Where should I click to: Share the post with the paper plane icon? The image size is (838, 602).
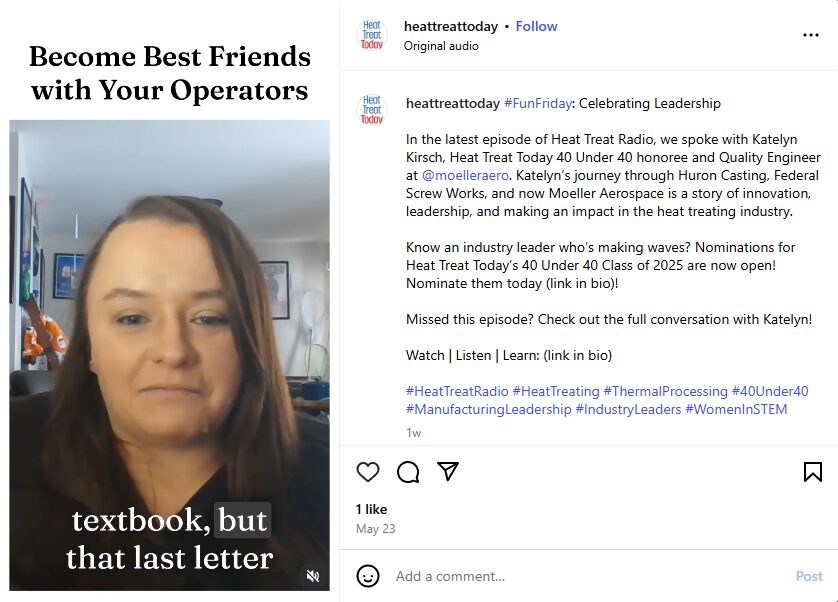[x=448, y=471]
